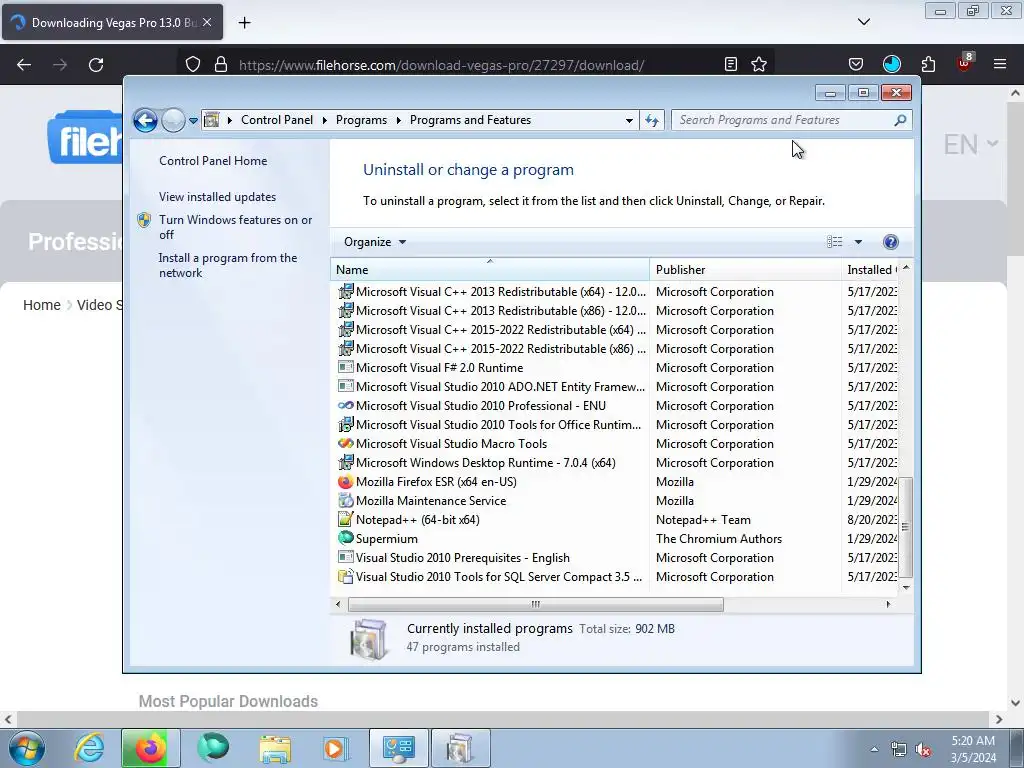This screenshot has width=1024, height=768.
Task: Click the vertical scrollbar thumb in program list
Action: pos(905,527)
